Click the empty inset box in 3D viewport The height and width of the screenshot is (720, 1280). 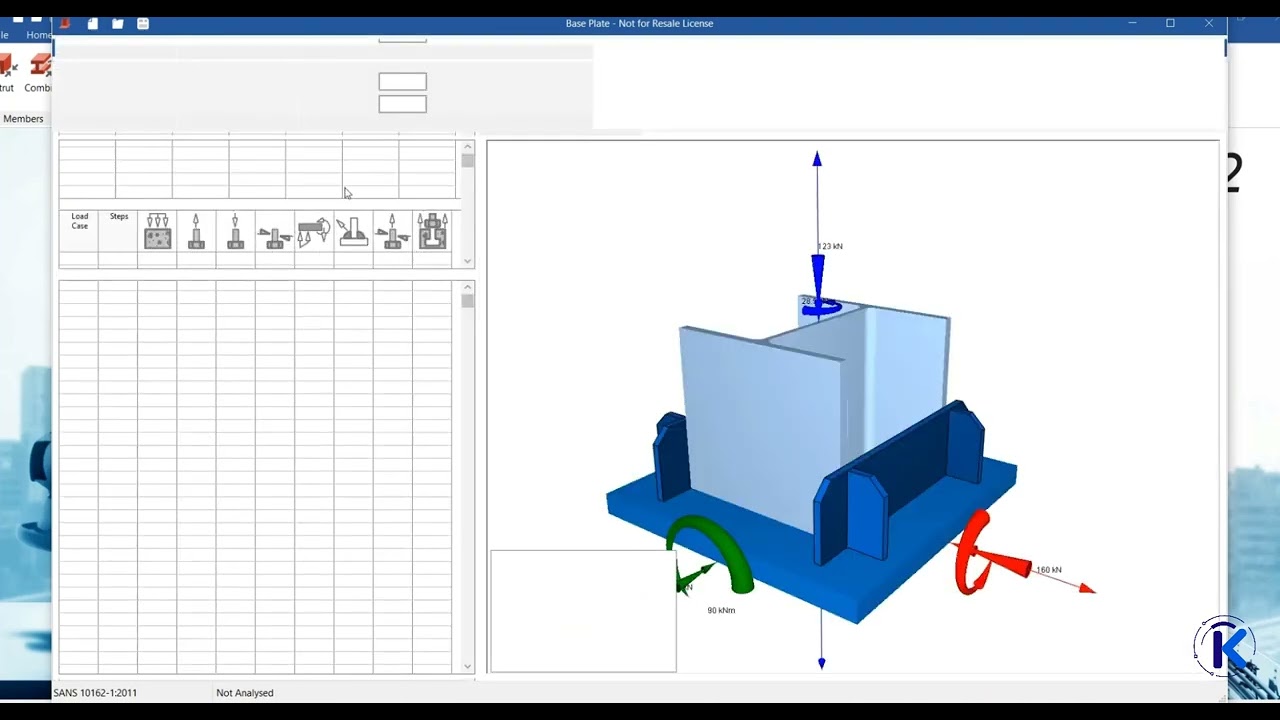[583, 611]
